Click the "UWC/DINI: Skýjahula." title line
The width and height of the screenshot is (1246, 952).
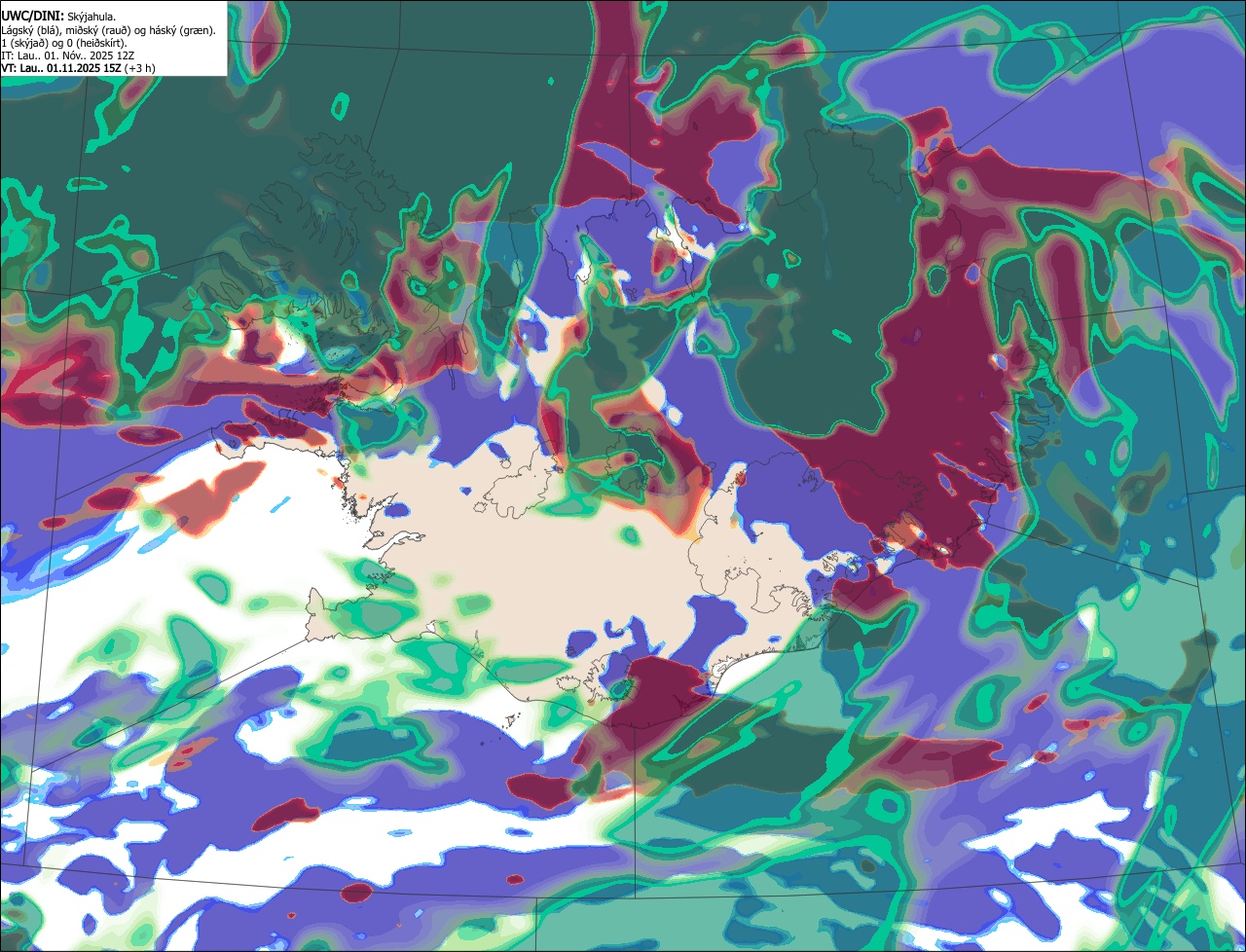(x=58, y=17)
